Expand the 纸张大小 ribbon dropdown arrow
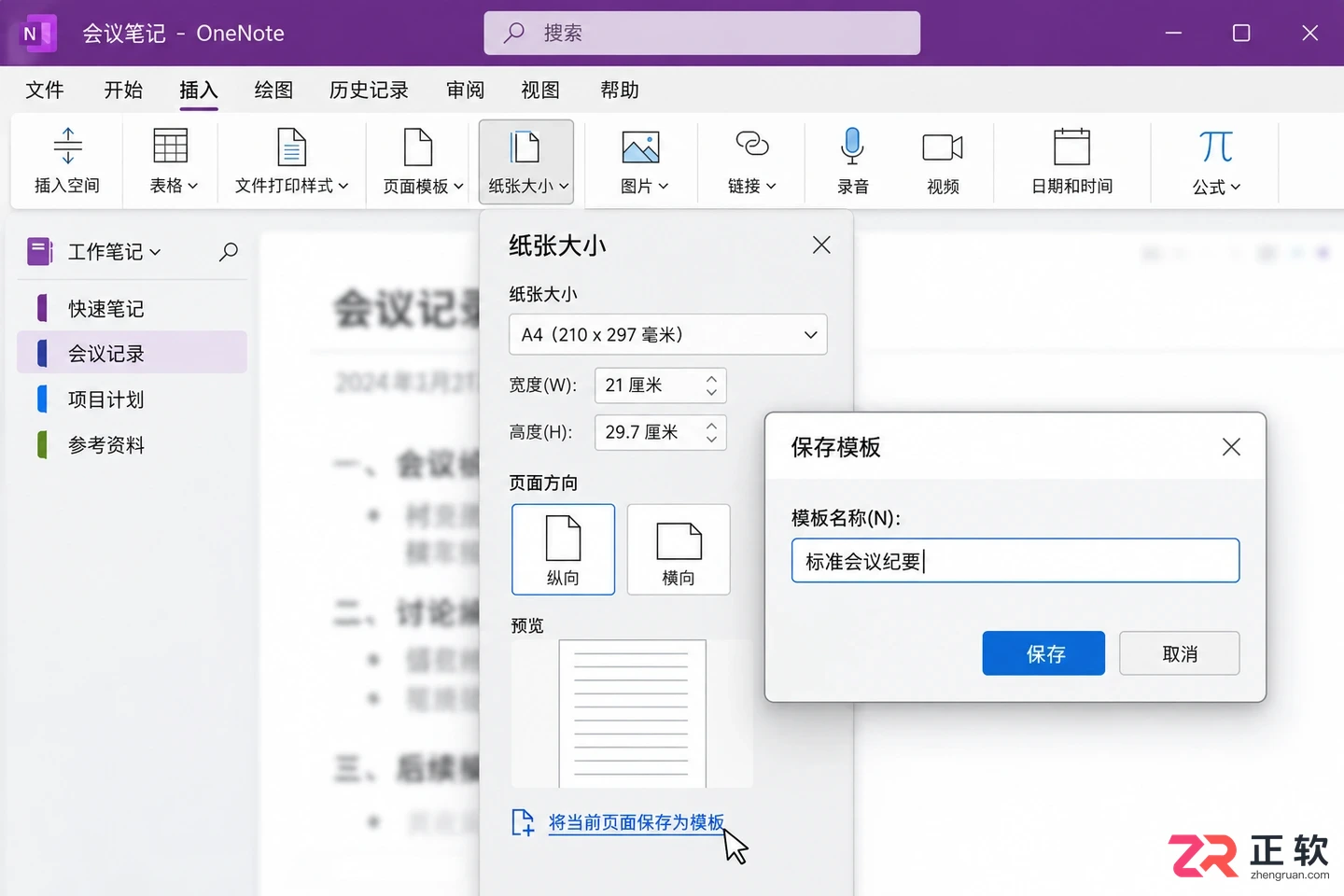The image size is (1344, 896). pos(564,187)
